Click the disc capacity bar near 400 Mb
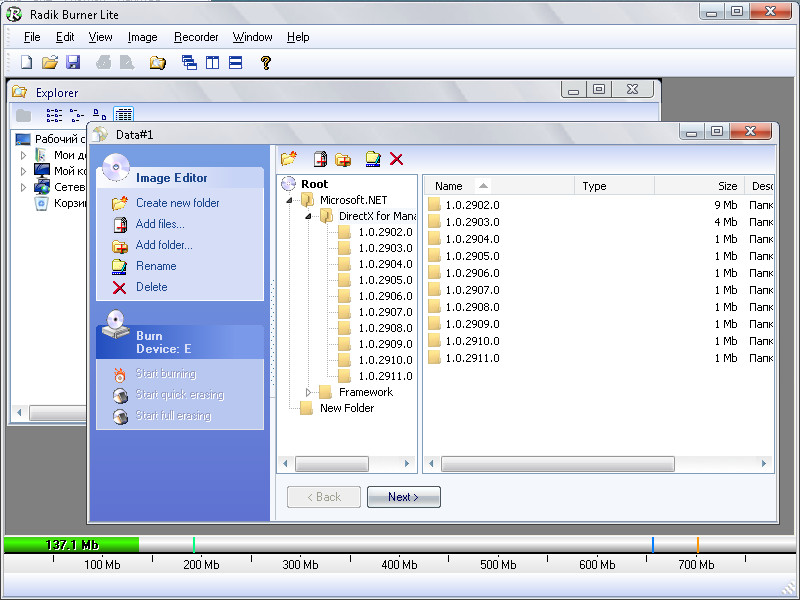Viewport: 800px width, 600px height. [x=399, y=545]
